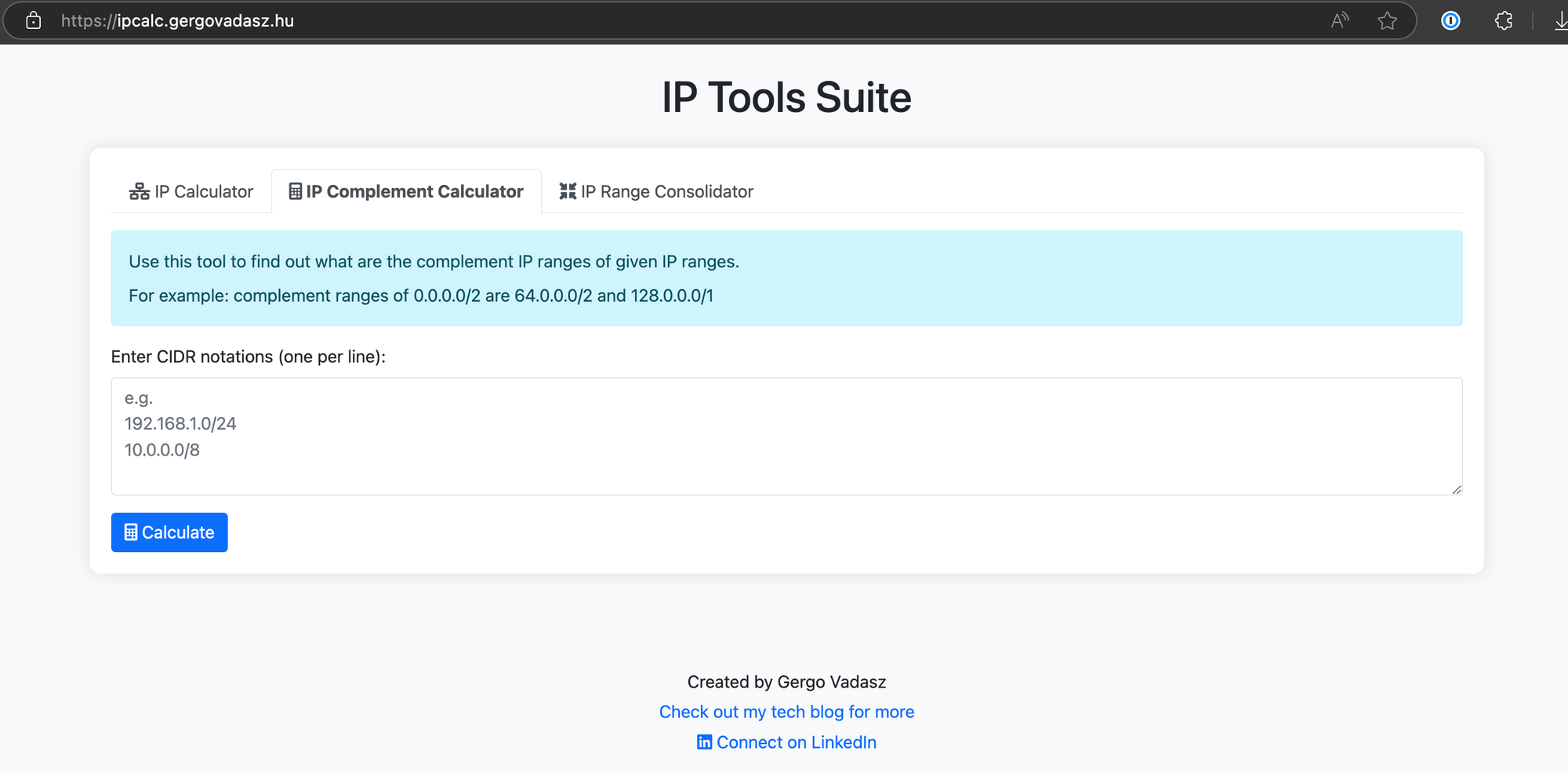1568x773 pixels.
Task: Click the blue info banner example text
Action: point(421,296)
